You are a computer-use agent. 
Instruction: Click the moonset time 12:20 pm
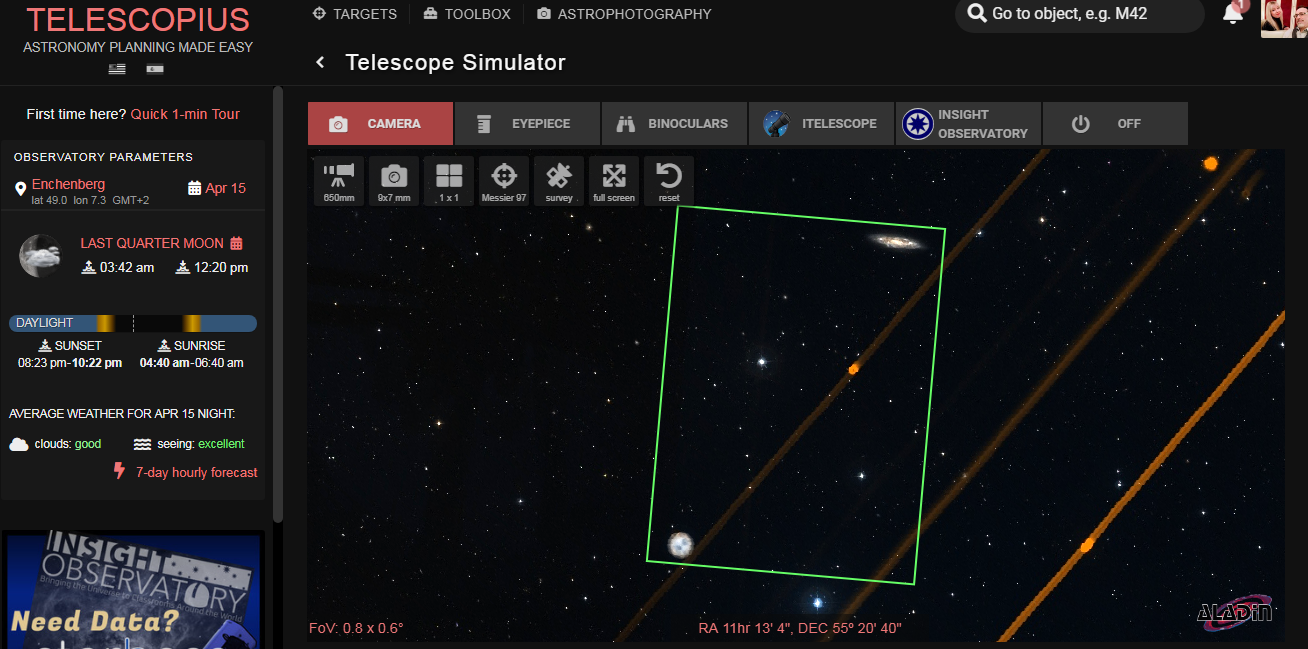pyautogui.click(x=220, y=267)
